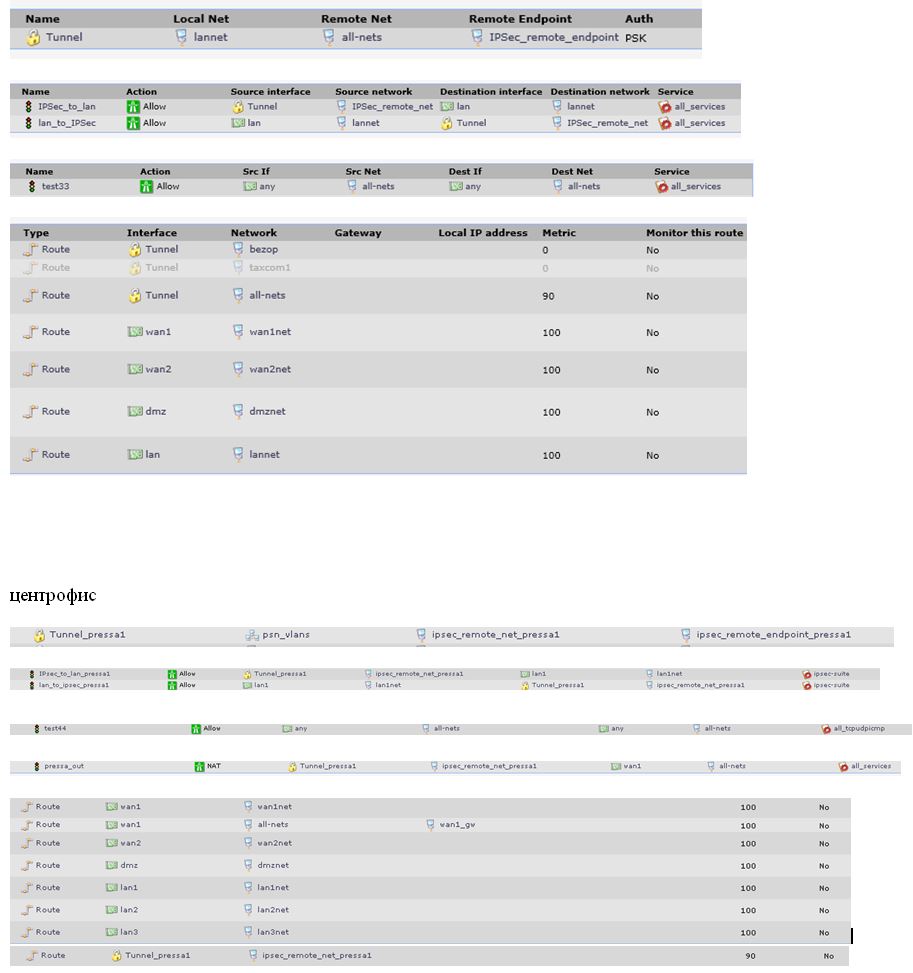Select the lannet icon in Local Net column

(181, 37)
